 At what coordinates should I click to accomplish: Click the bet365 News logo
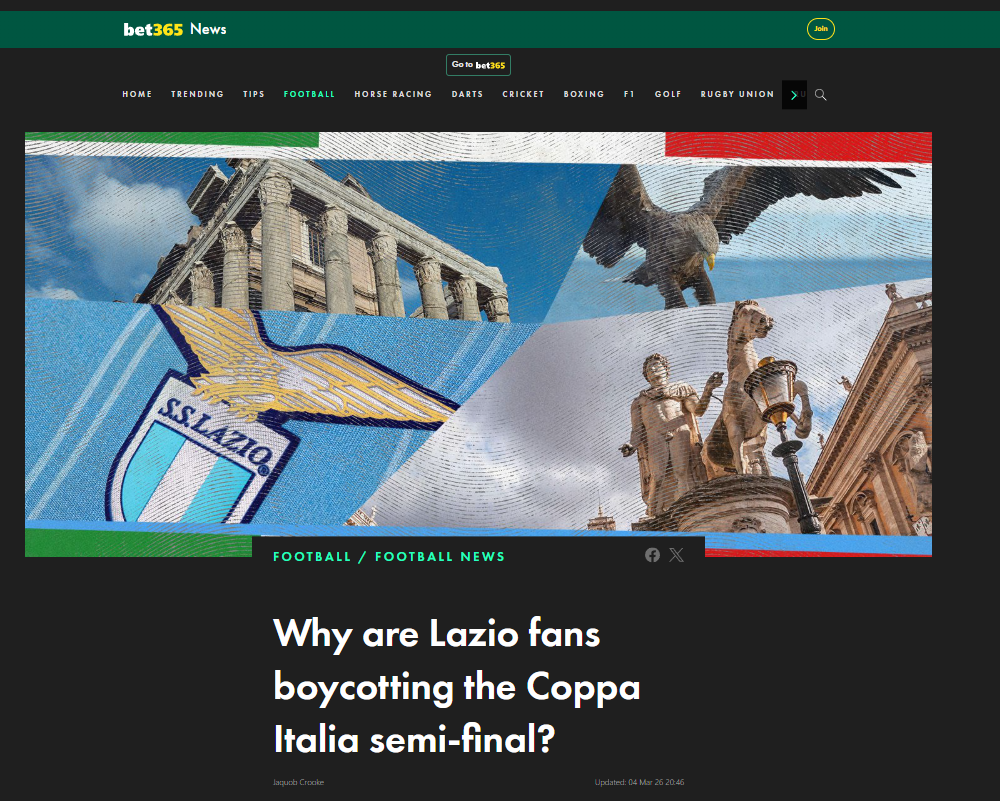point(175,29)
